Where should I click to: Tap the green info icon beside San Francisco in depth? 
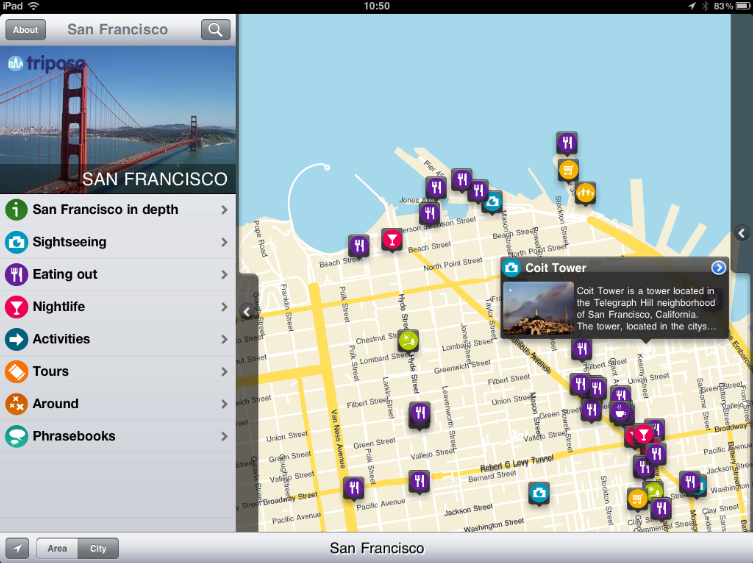click(16, 210)
